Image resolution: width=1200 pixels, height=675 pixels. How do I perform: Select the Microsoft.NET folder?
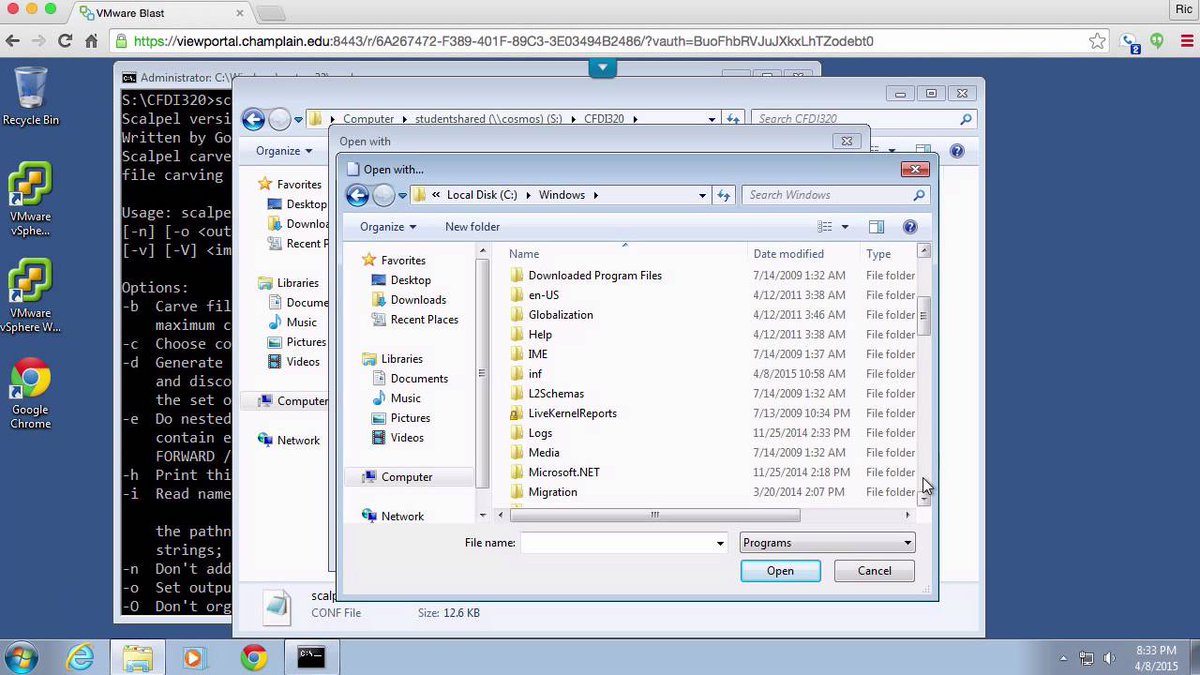(x=564, y=472)
